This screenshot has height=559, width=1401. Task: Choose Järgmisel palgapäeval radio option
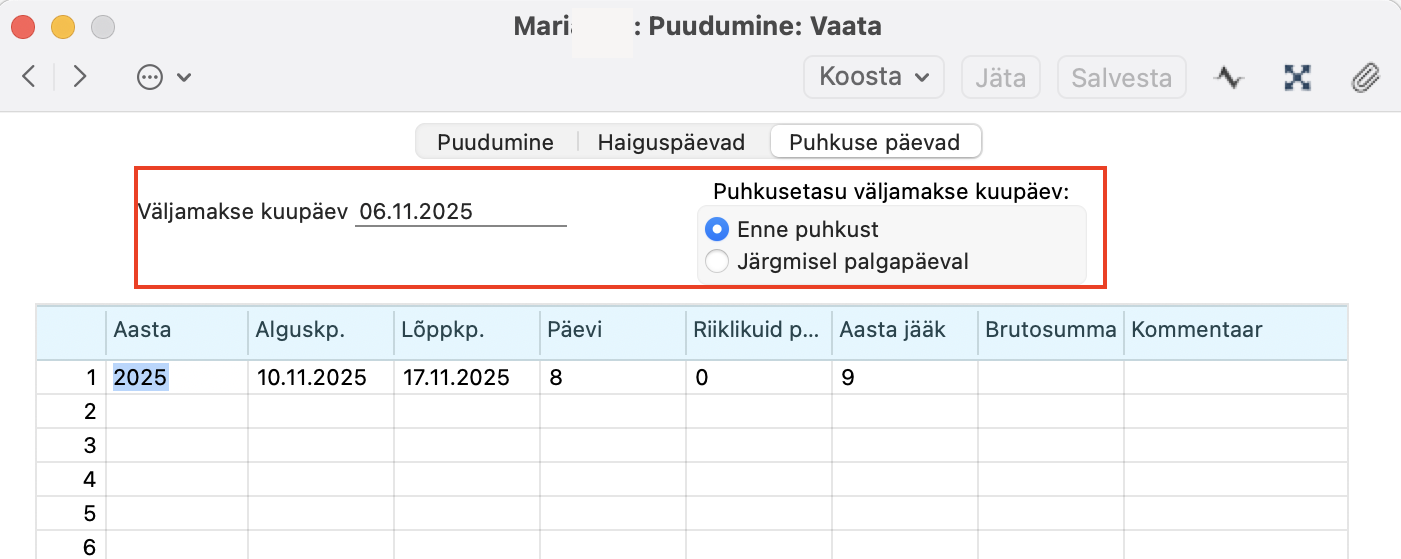(716, 262)
